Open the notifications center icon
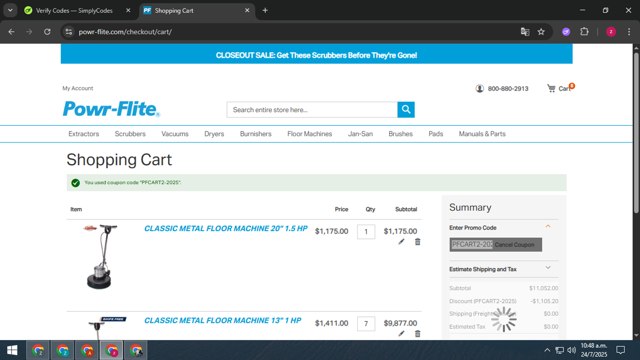 pyautogui.click(x=621, y=350)
